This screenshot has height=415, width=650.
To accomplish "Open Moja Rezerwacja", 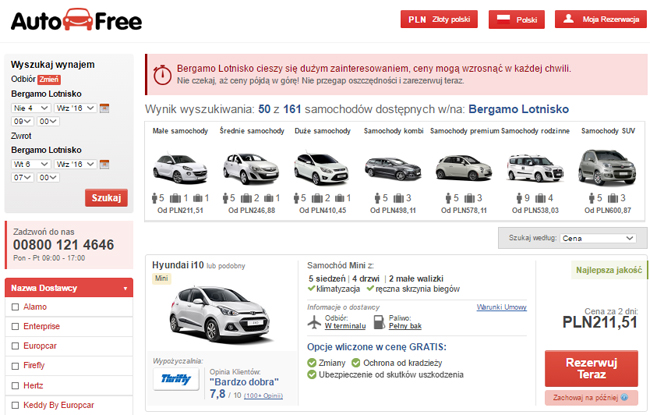I will [601, 19].
